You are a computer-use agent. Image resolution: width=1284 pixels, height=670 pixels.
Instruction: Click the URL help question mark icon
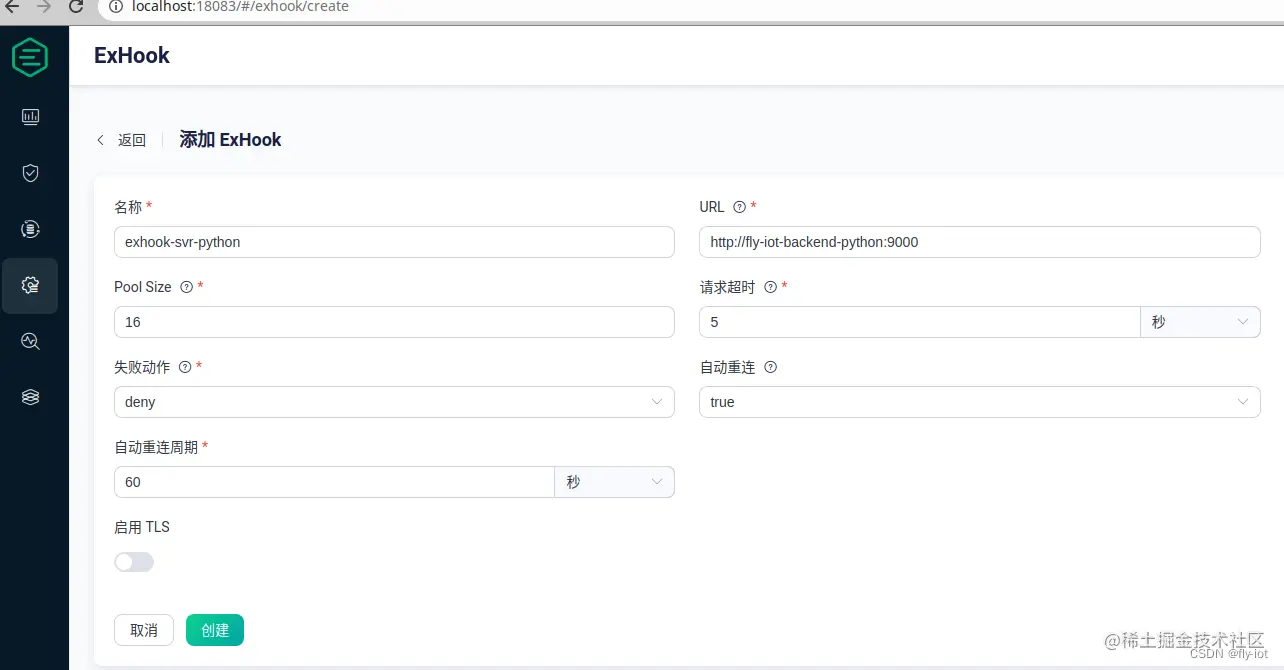click(x=739, y=207)
